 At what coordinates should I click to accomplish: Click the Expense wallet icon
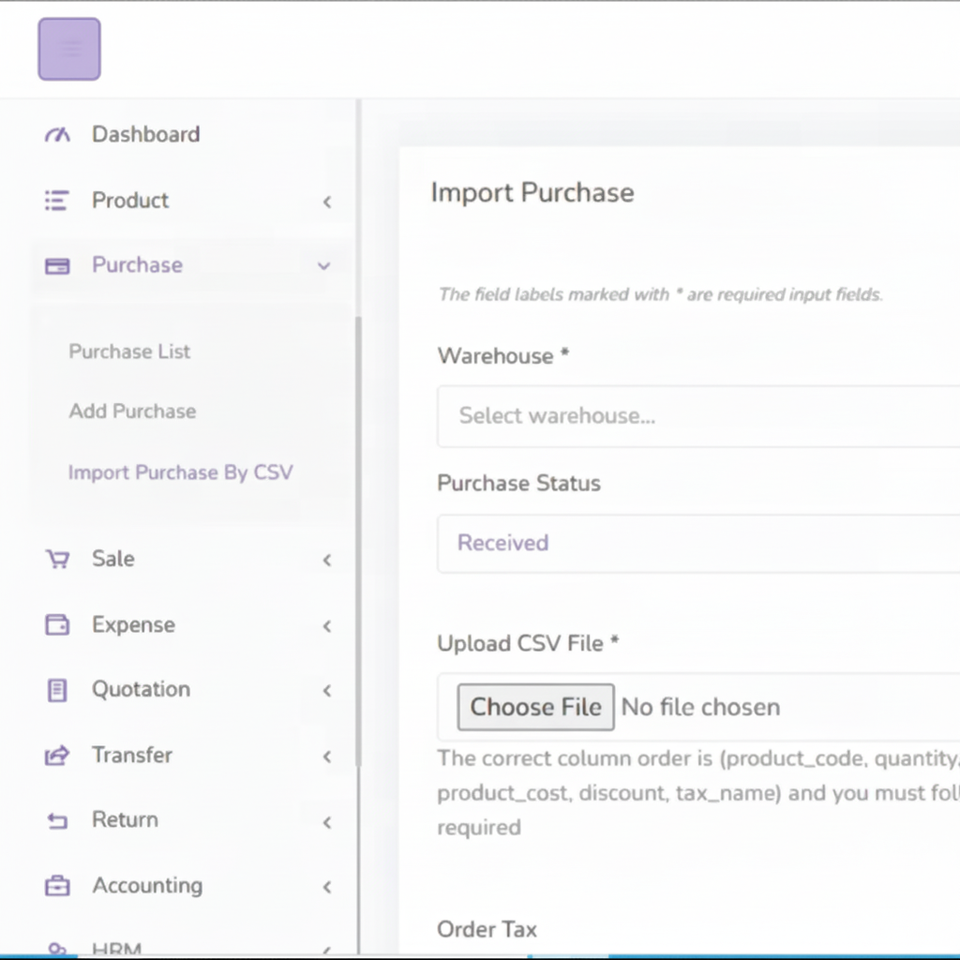(x=58, y=625)
